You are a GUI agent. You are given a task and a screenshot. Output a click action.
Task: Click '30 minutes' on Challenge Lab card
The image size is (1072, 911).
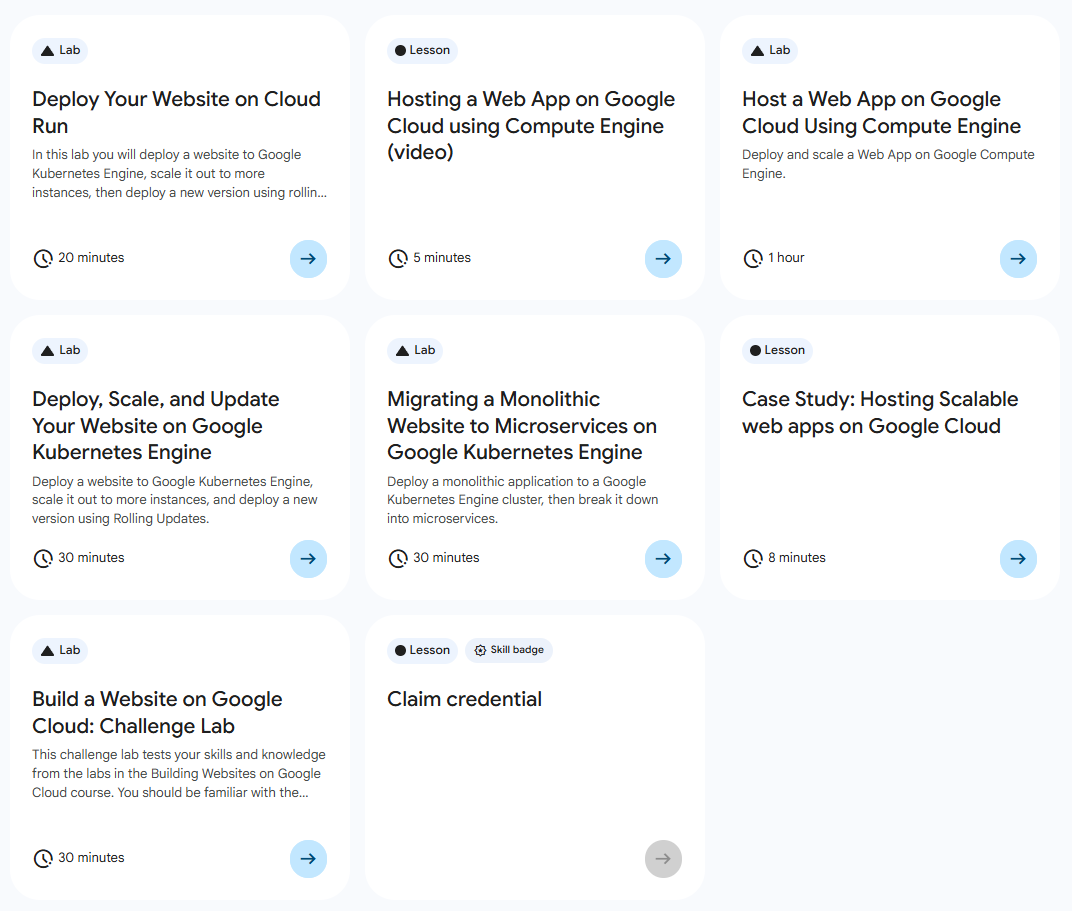click(91, 858)
